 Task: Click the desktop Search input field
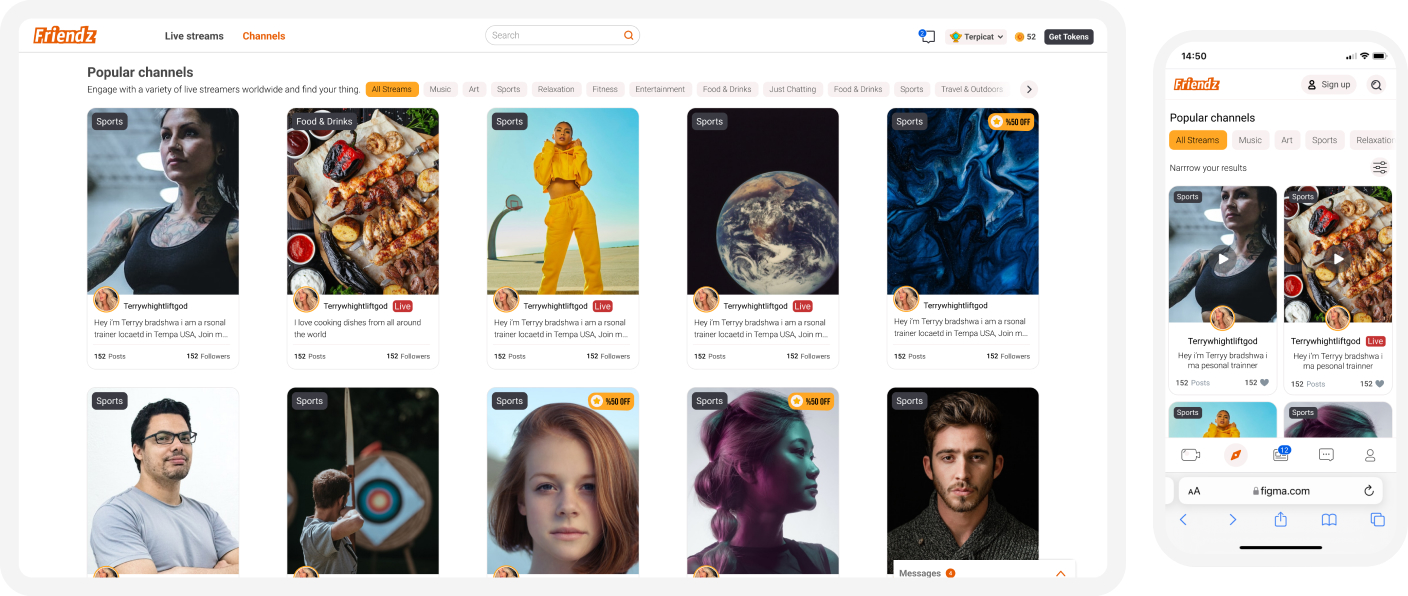coord(562,36)
